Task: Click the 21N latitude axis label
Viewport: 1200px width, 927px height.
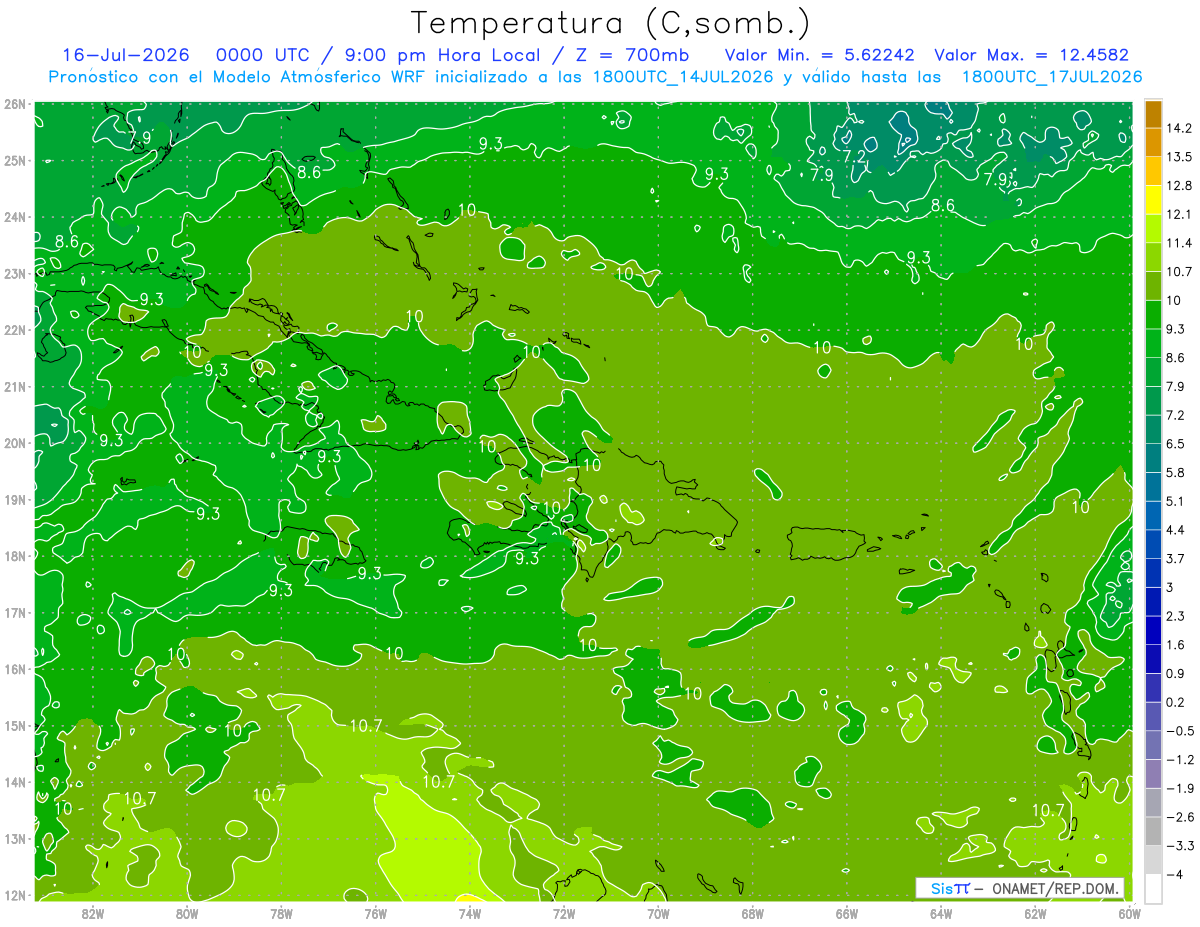Action: coord(14,386)
